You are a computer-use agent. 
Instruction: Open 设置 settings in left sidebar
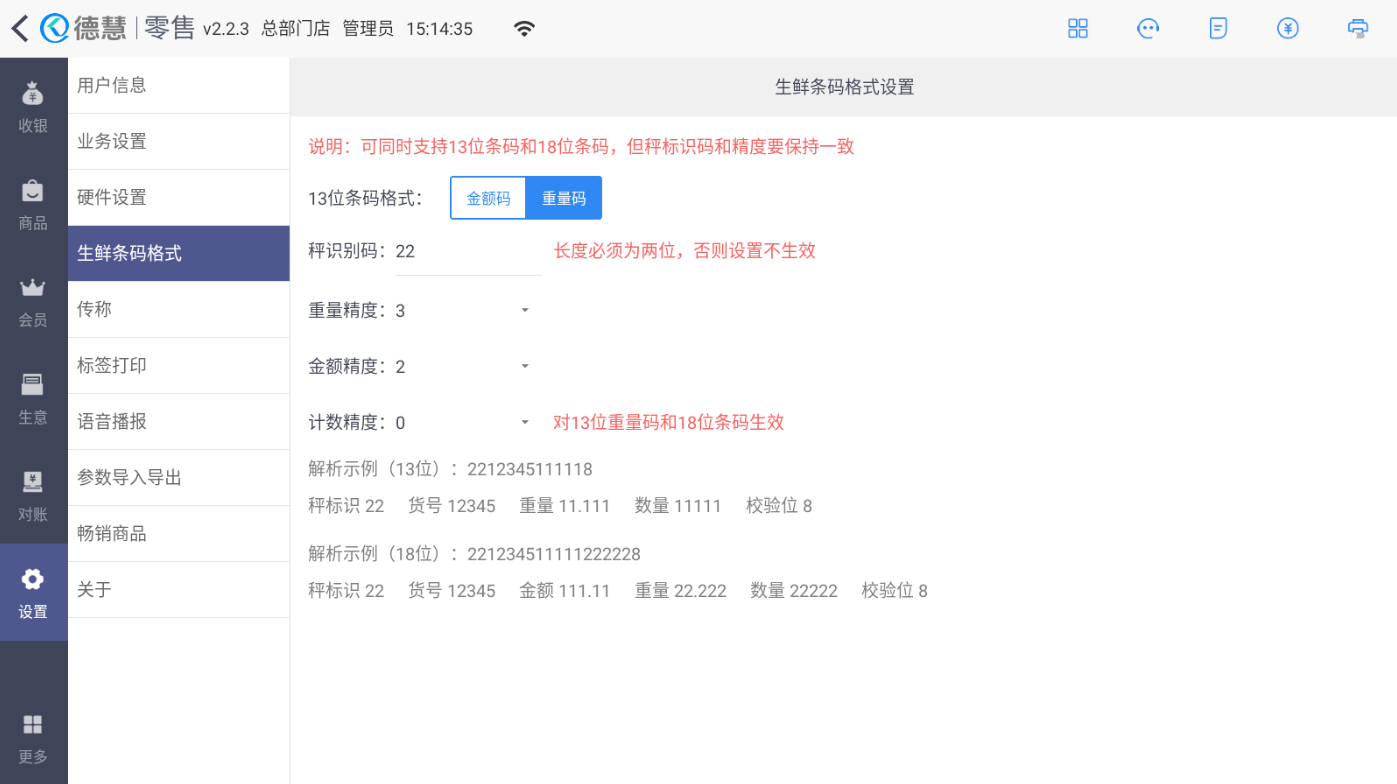(33, 592)
